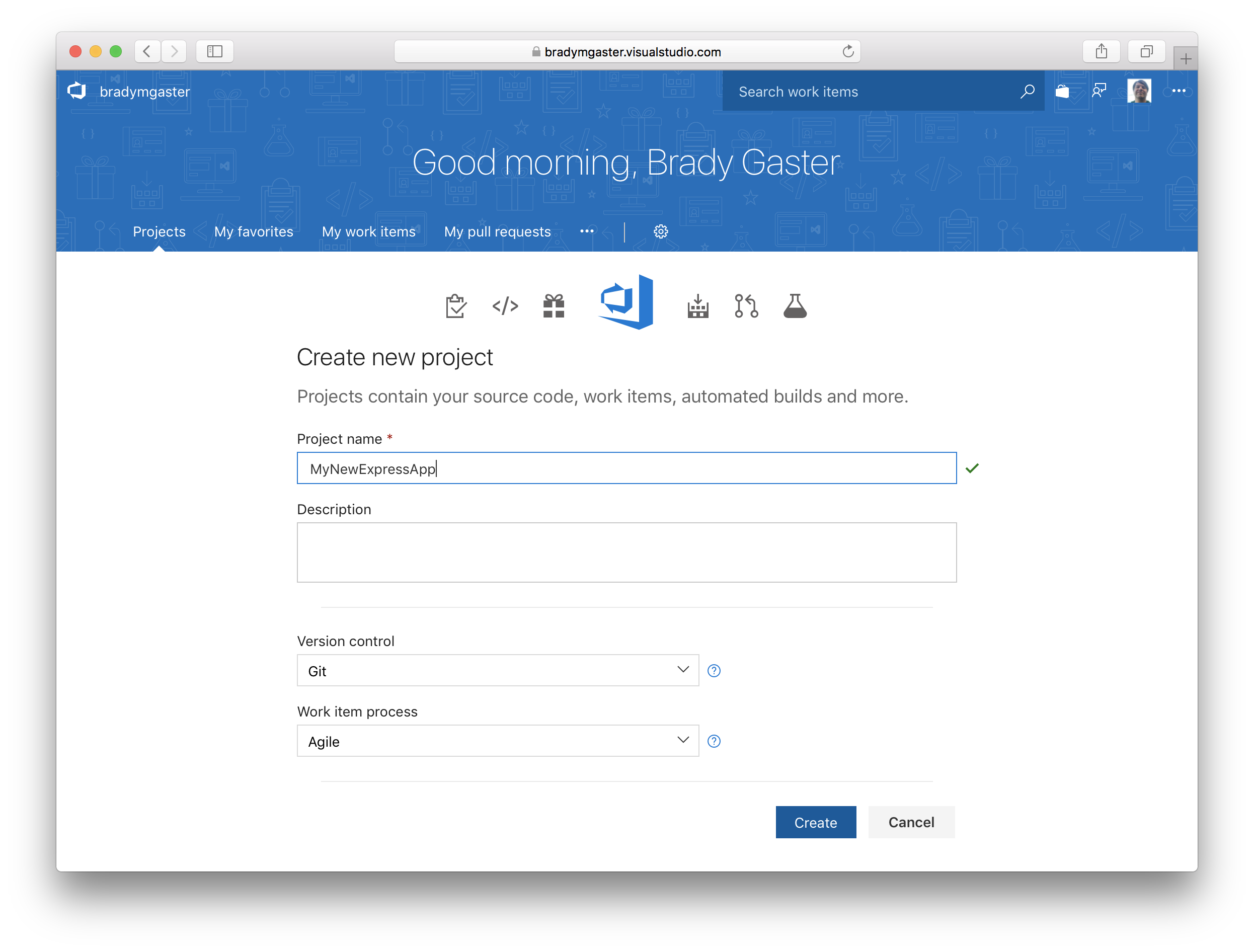Image resolution: width=1254 pixels, height=952 pixels.
Task: Click the Project name input field
Action: pyautogui.click(x=627, y=468)
